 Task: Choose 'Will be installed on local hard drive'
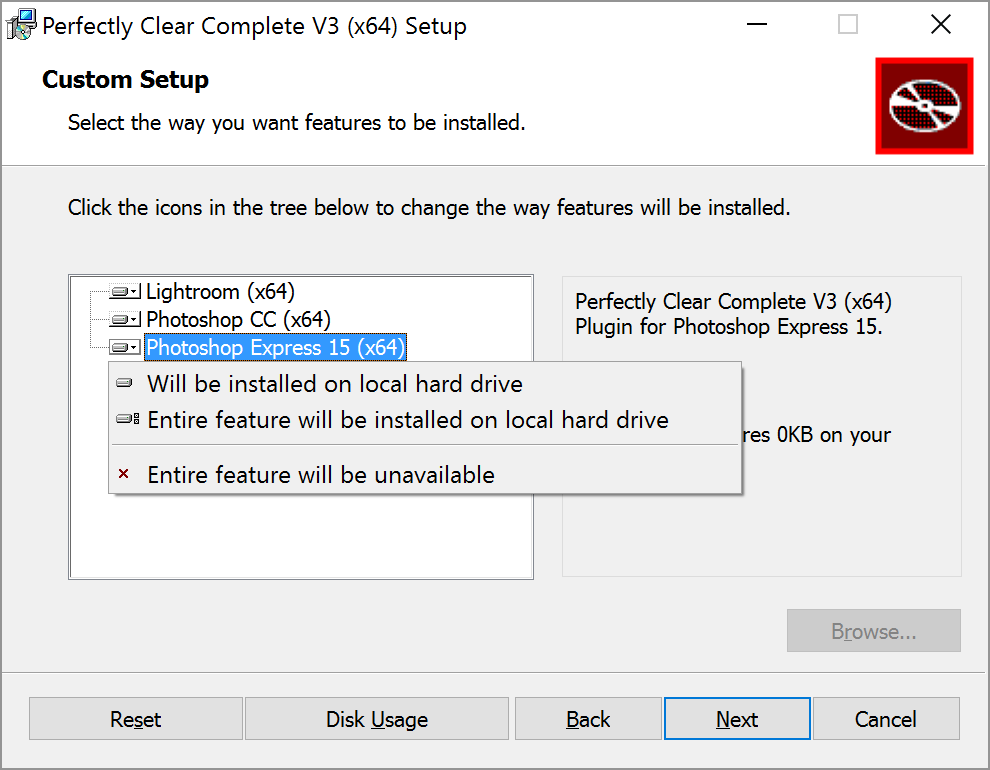[334, 383]
